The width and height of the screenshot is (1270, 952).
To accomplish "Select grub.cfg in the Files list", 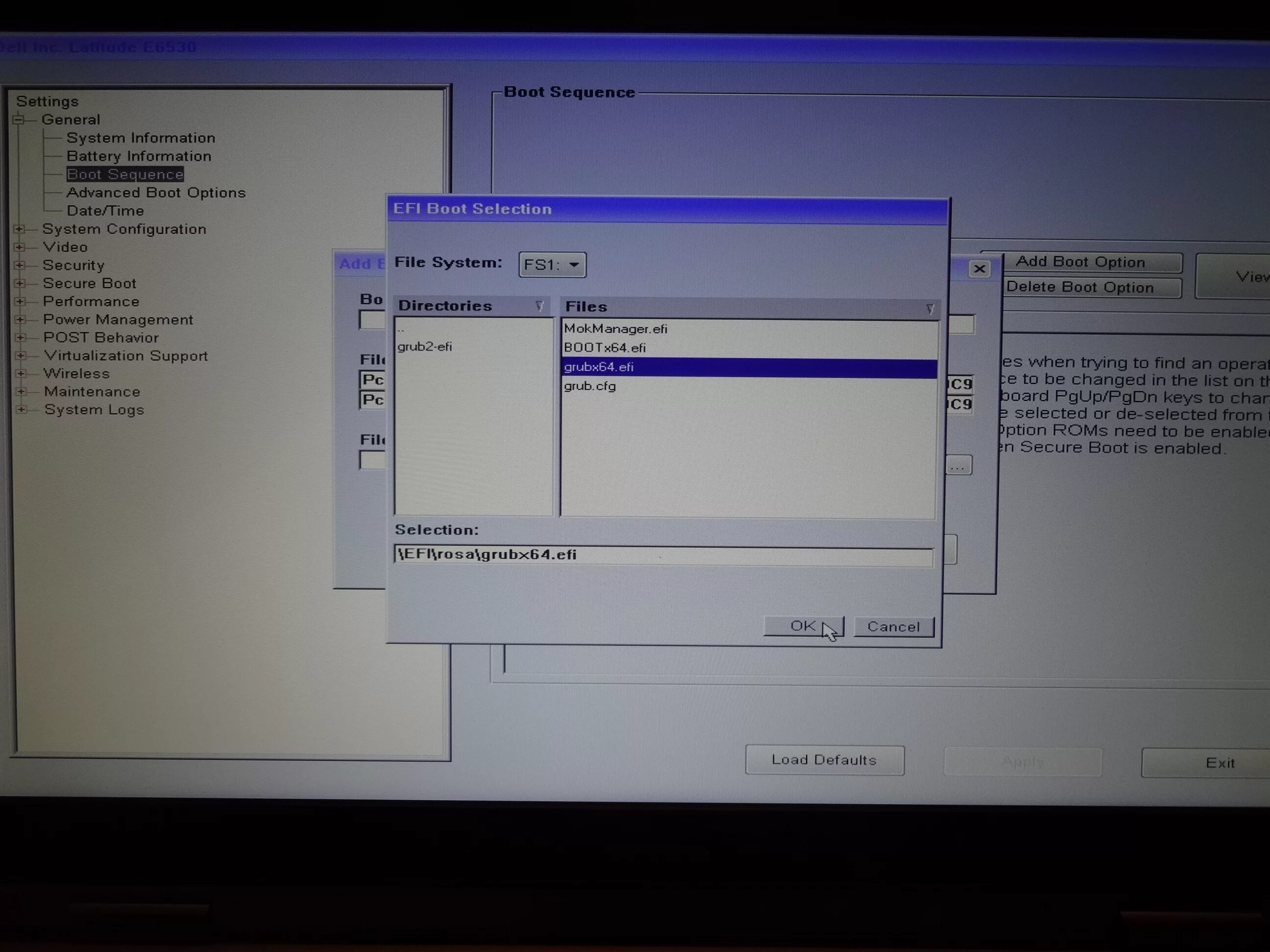I will (589, 385).
